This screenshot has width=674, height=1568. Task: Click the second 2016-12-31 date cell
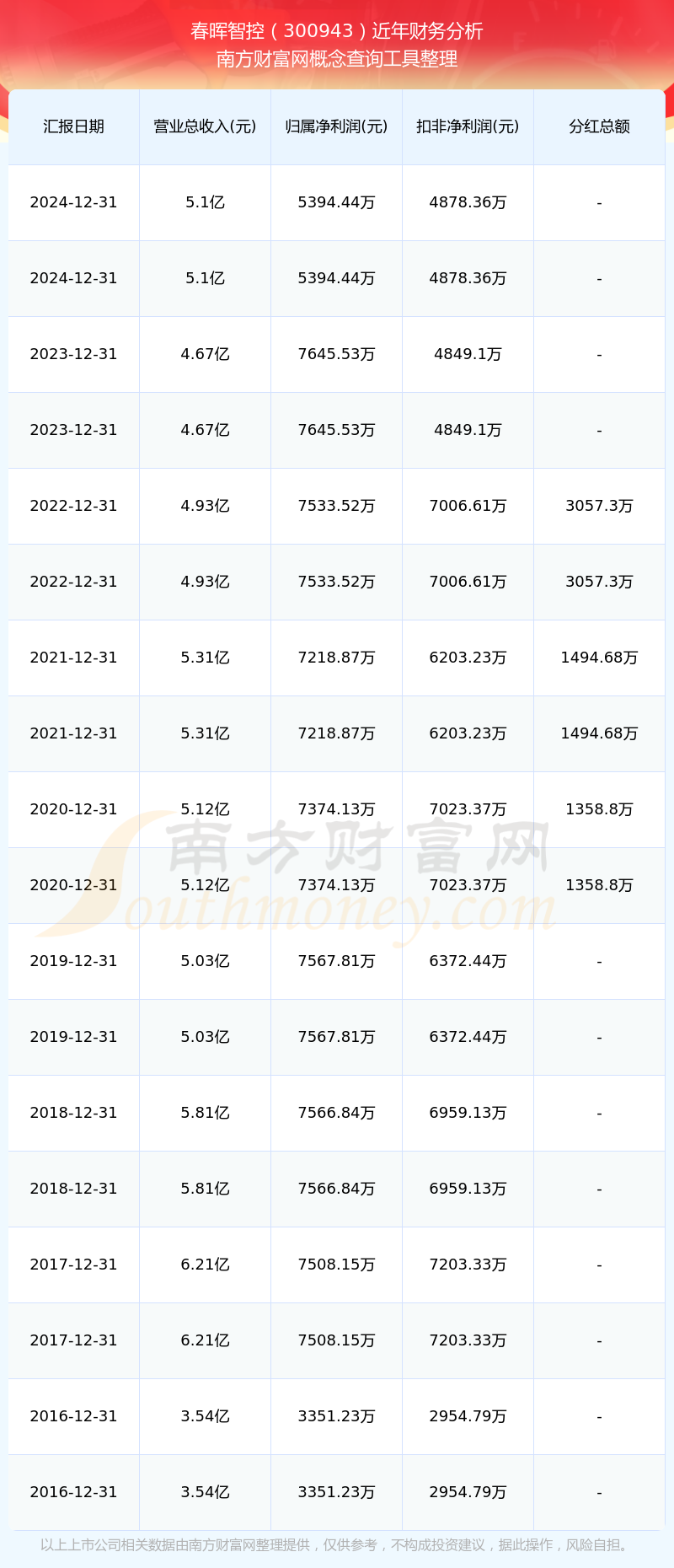(73, 1492)
